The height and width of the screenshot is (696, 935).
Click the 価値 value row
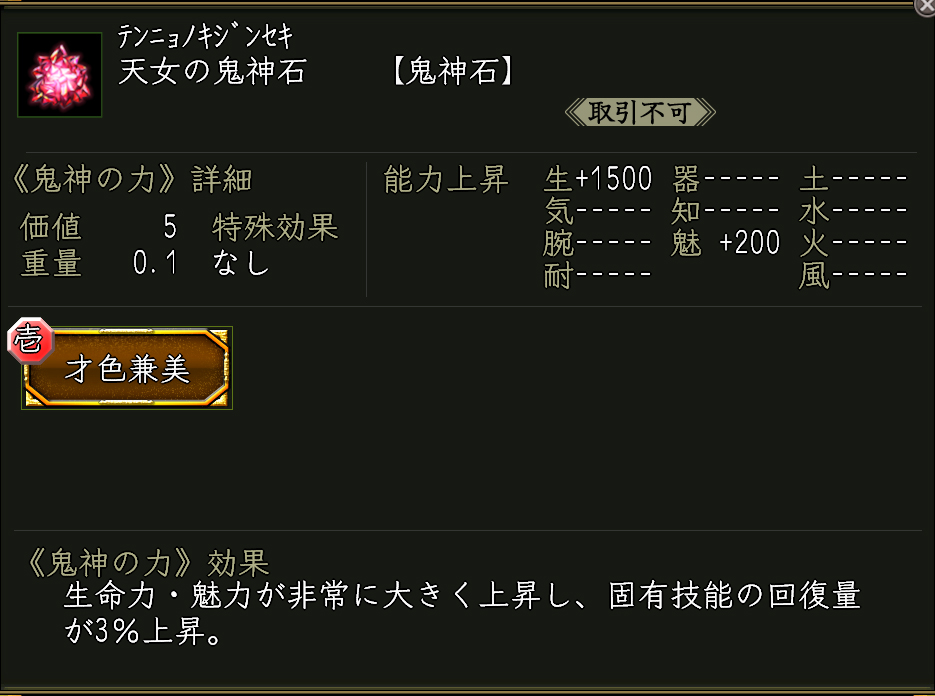99,227
